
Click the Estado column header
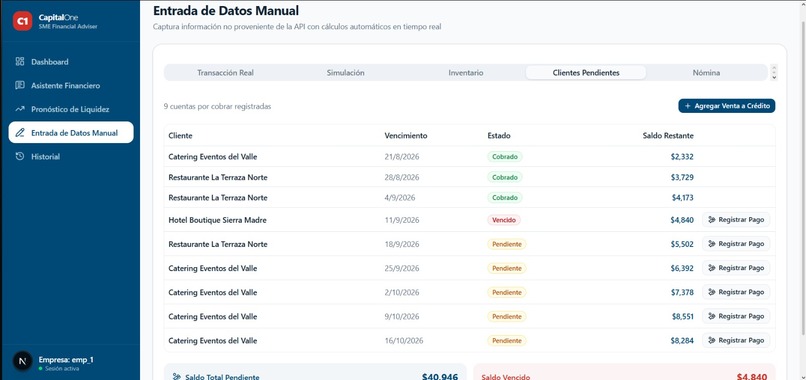(x=499, y=136)
